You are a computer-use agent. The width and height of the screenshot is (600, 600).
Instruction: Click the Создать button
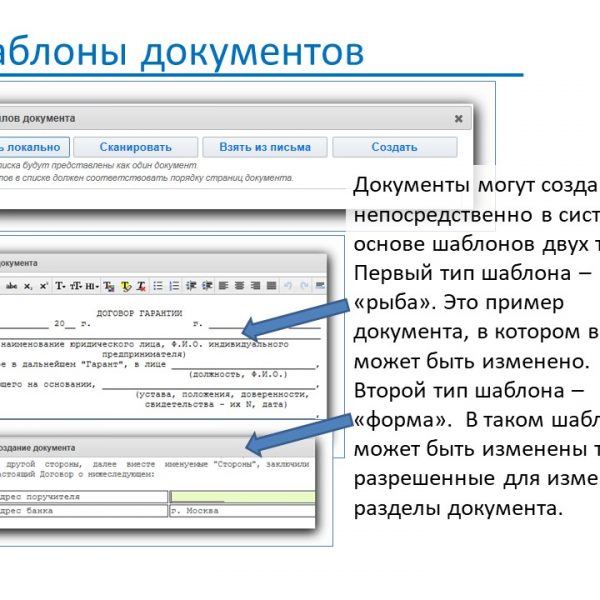tap(394, 147)
